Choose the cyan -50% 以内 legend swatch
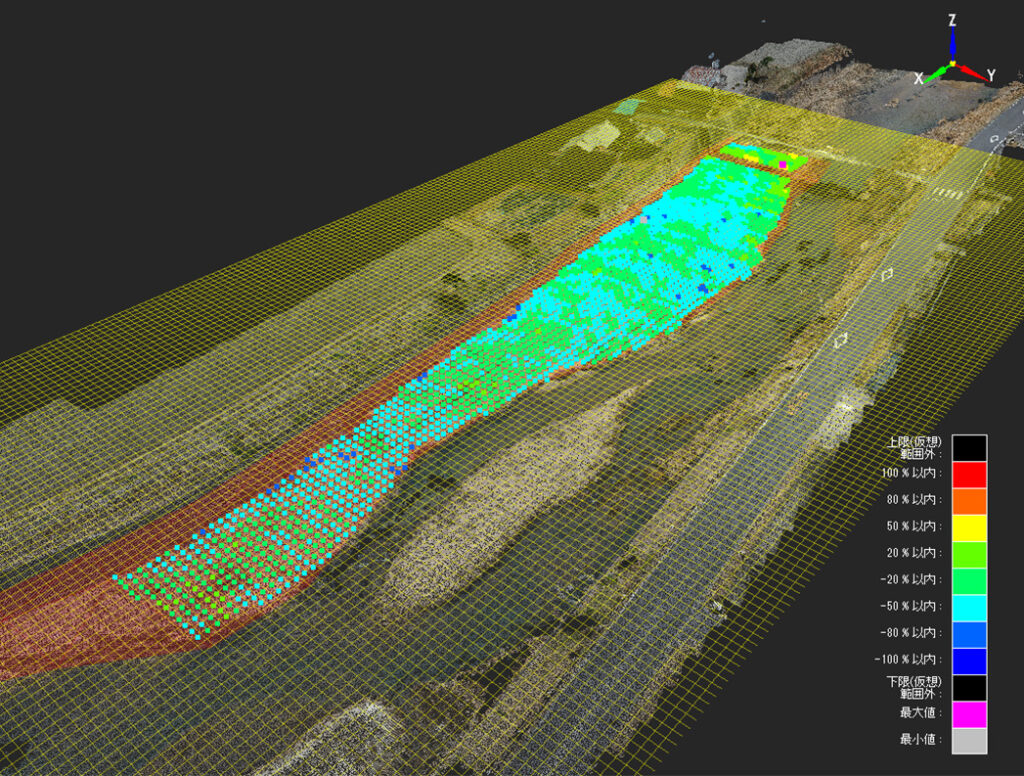The height and width of the screenshot is (776, 1024). point(969,607)
